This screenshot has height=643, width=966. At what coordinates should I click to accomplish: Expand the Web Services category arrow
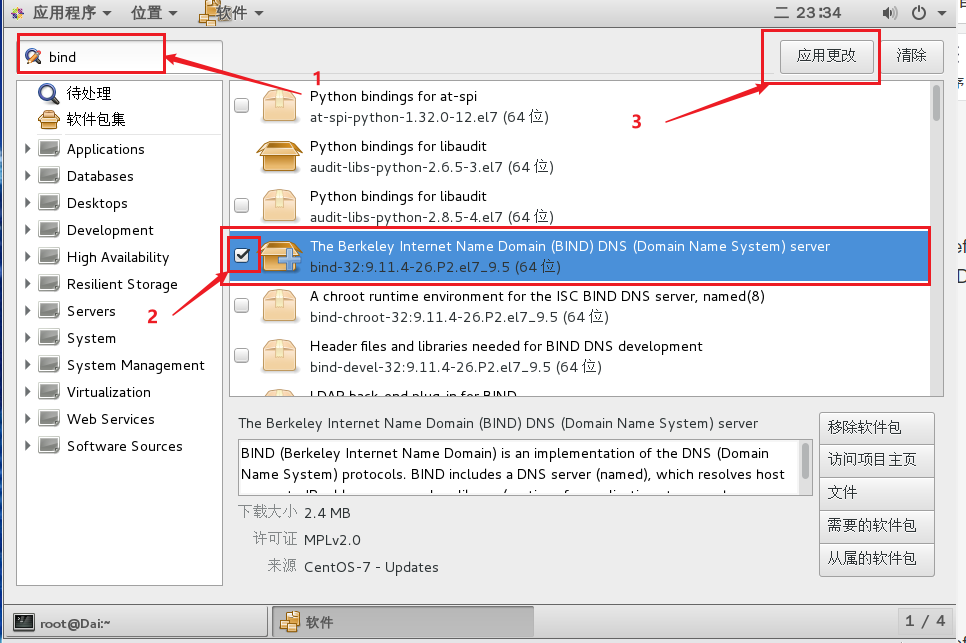click(x=28, y=419)
